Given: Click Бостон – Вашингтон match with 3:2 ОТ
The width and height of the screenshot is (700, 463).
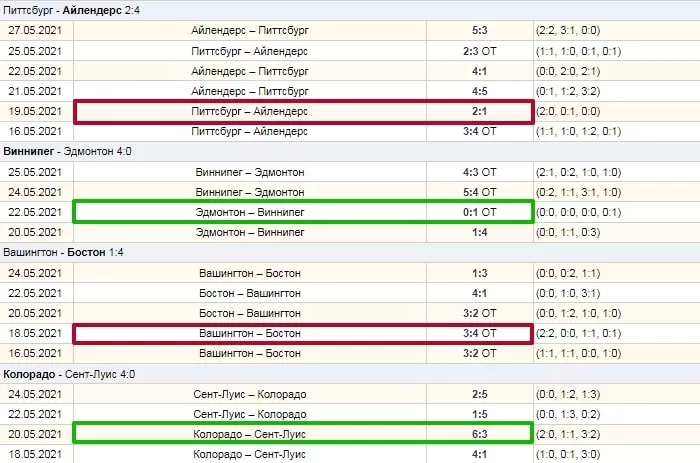Looking at the screenshot, I should (x=250, y=313).
